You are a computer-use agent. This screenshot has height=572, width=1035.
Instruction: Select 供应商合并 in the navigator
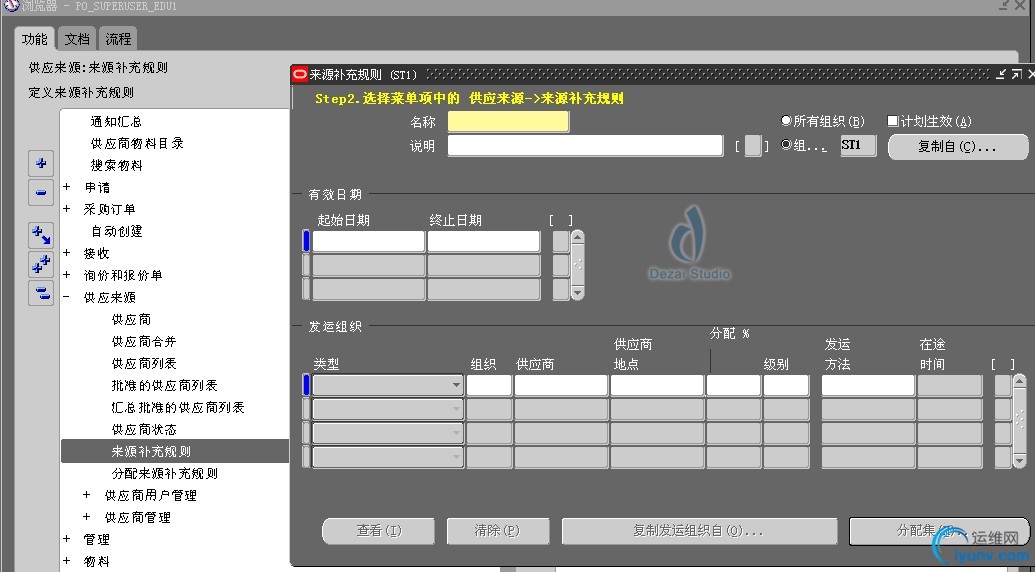(144, 342)
